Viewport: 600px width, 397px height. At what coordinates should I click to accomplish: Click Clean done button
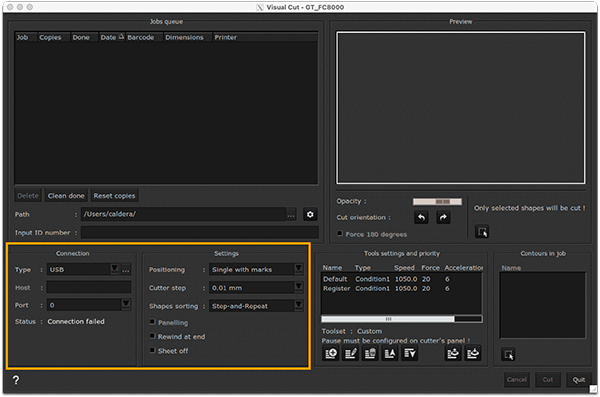[x=66, y=196]
